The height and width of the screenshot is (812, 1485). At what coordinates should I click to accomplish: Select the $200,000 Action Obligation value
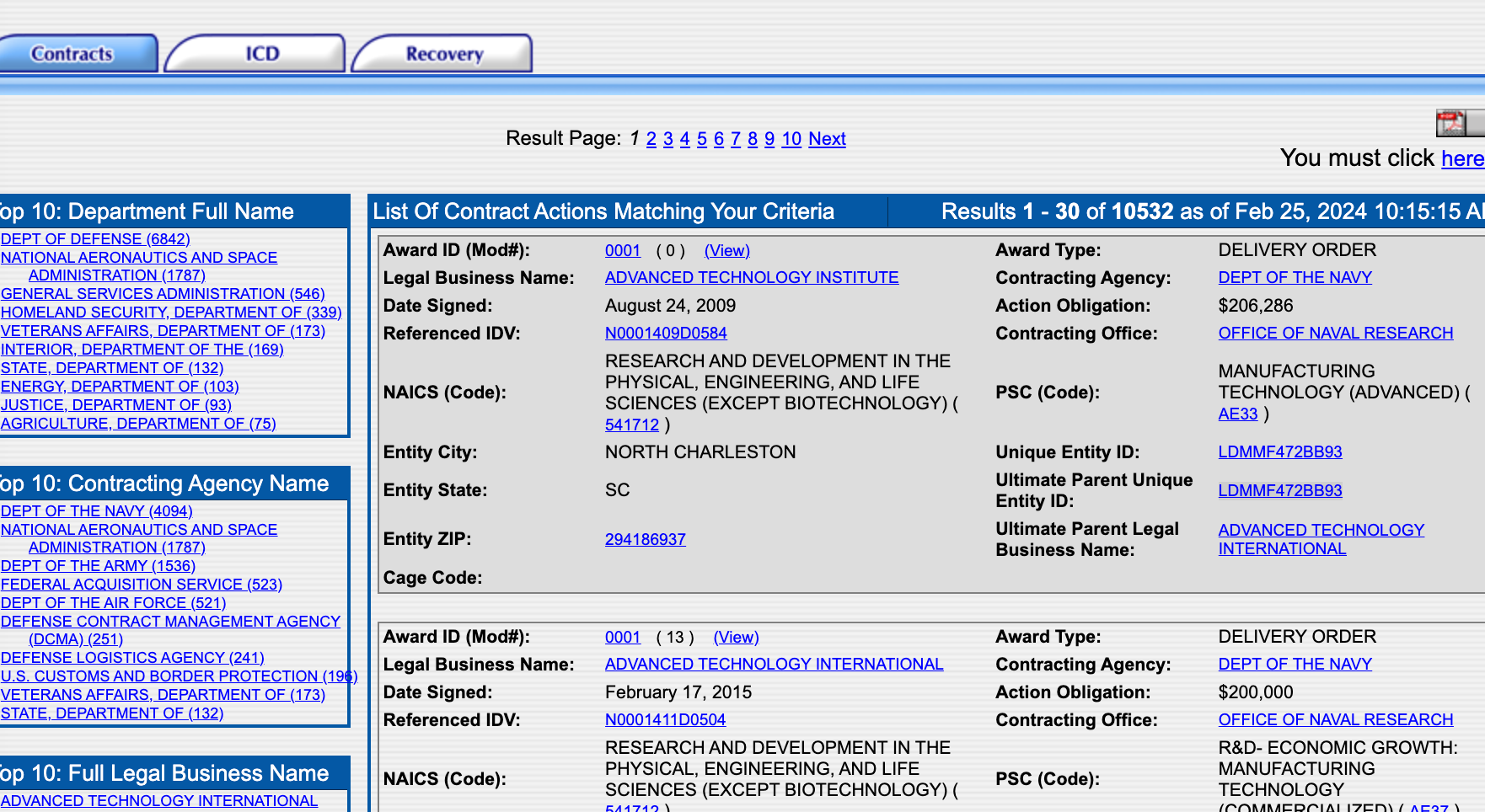click(x=1256, y=692)
